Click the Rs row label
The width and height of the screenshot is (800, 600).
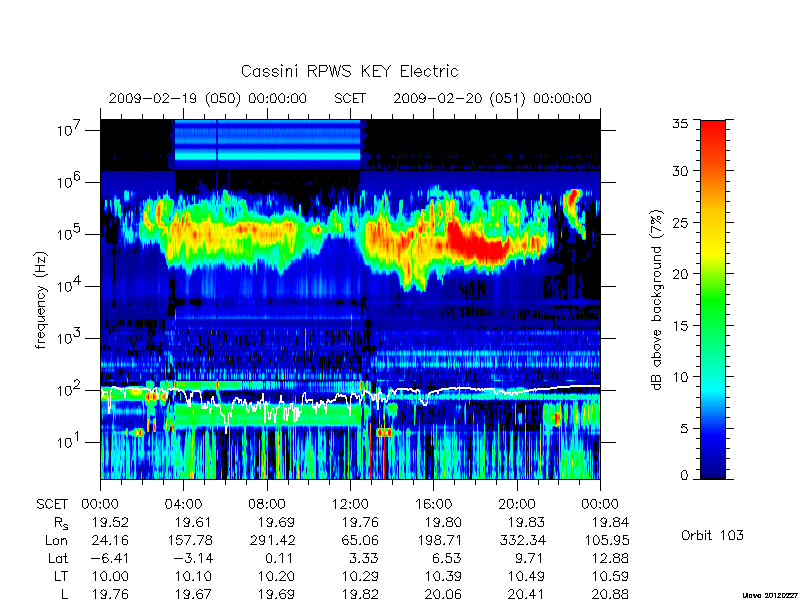tap(61, 523)
